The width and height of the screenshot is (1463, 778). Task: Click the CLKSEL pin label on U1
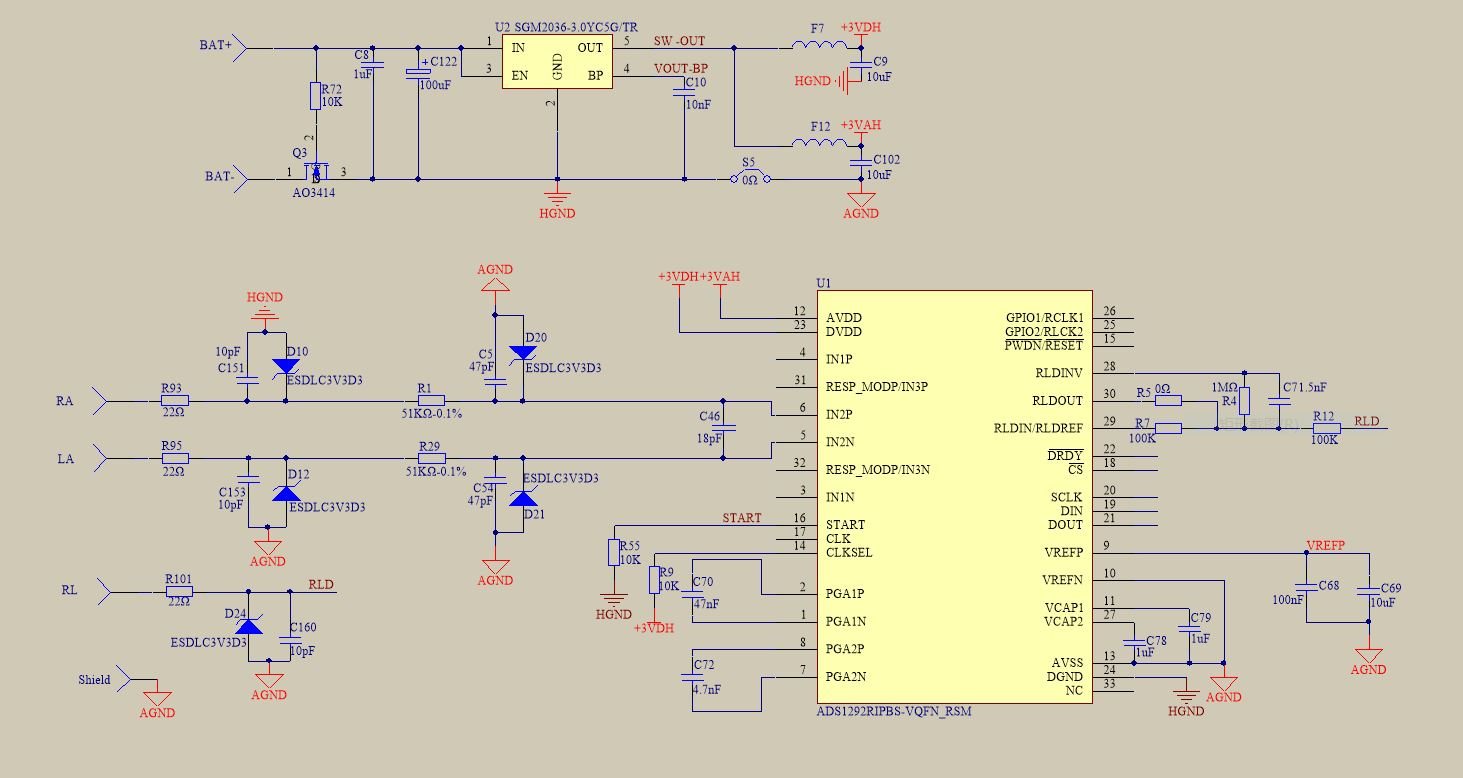[x=849, y=552]
